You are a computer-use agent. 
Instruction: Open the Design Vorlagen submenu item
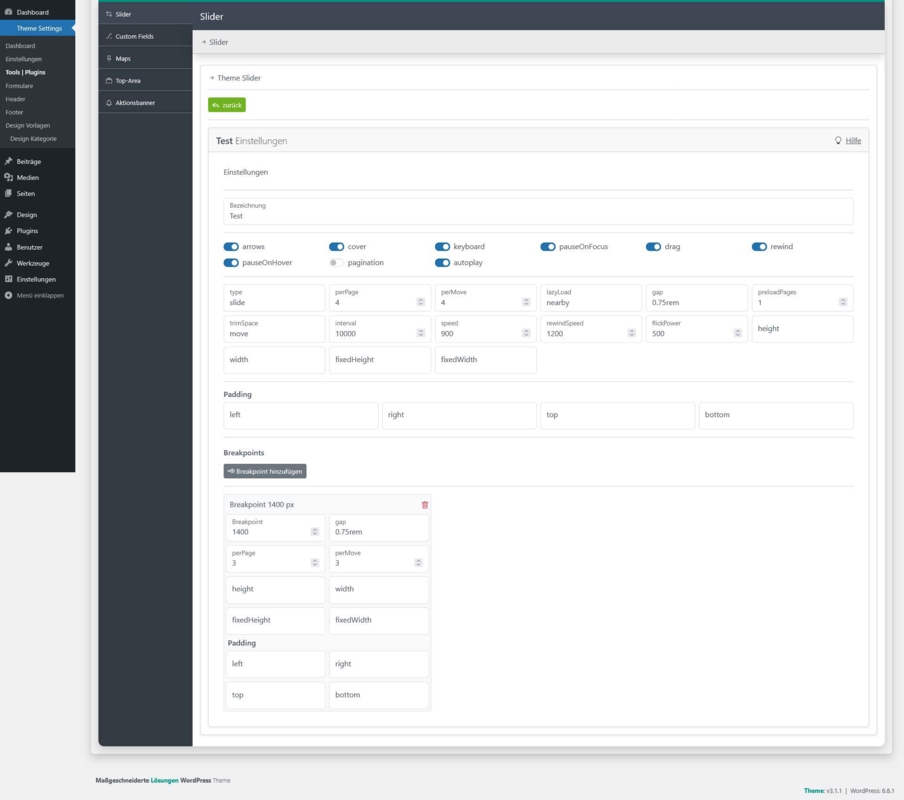pos(28,126)
